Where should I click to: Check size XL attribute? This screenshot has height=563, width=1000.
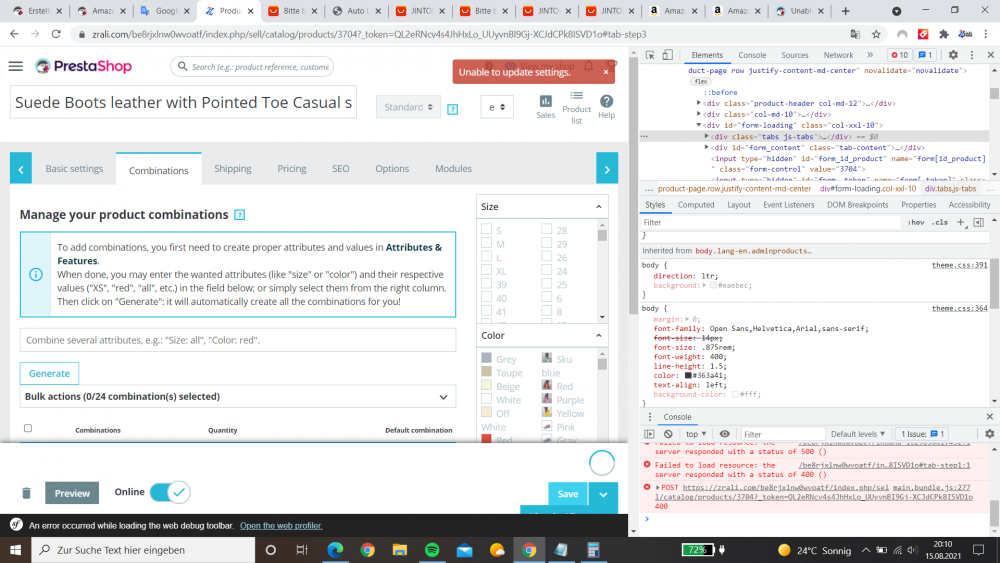pos(487,270)
